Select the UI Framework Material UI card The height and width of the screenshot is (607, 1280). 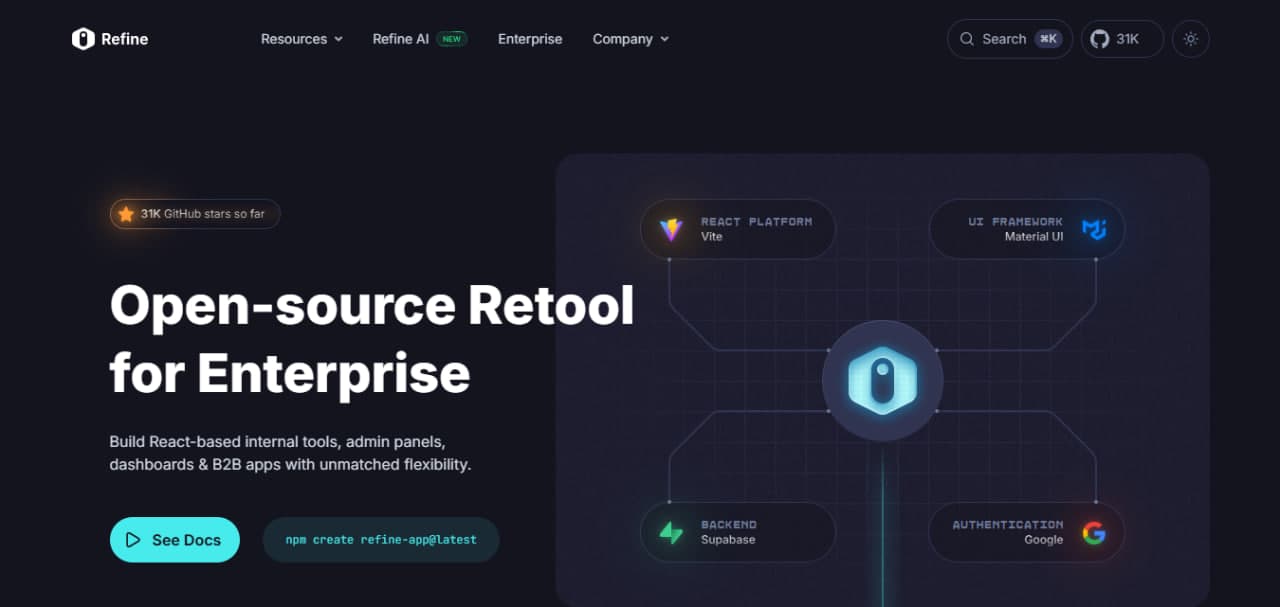1027,229
